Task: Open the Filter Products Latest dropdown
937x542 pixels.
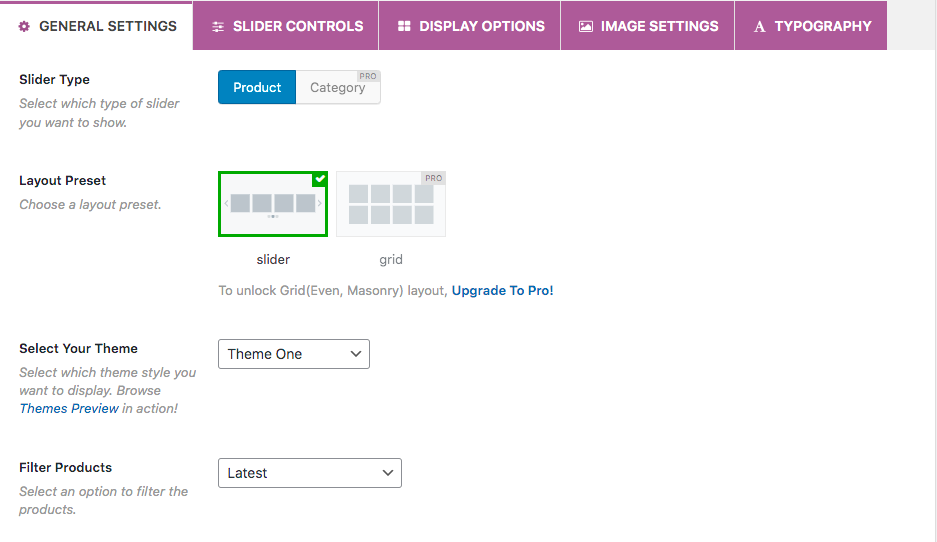Action: 310,473
